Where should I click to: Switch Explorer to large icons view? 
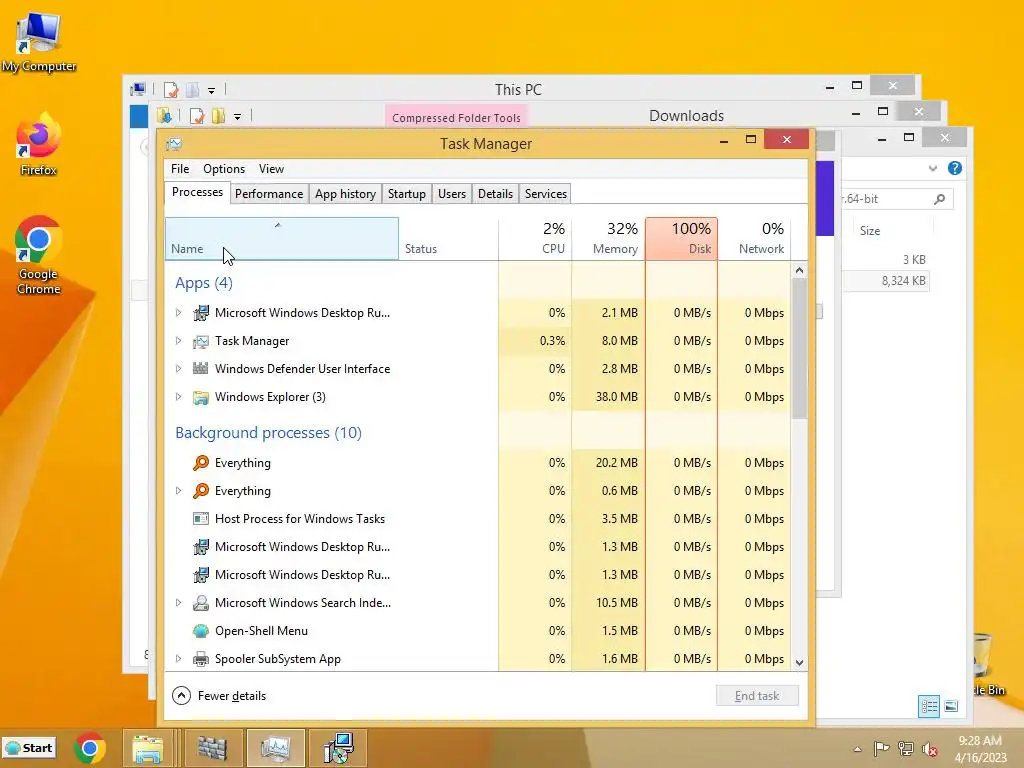click(x=952, y=706)
